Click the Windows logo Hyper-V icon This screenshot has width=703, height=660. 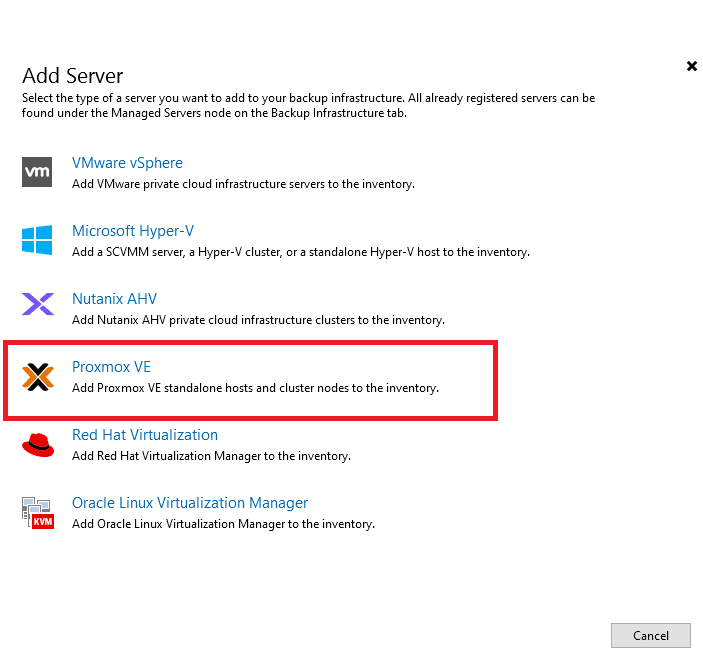(x=37, y=240)
